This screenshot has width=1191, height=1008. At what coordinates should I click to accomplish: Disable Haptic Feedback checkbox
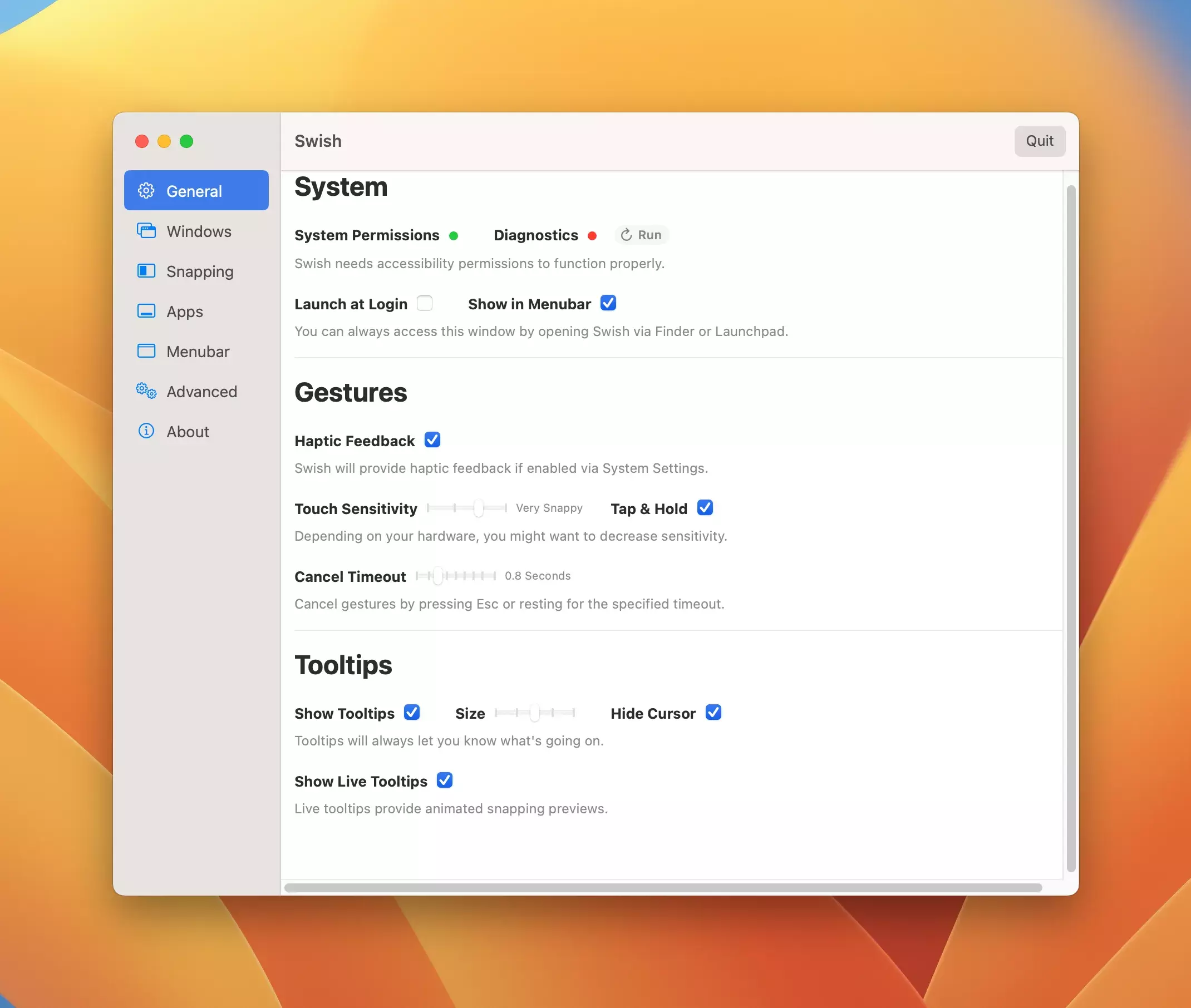point(432,440)
